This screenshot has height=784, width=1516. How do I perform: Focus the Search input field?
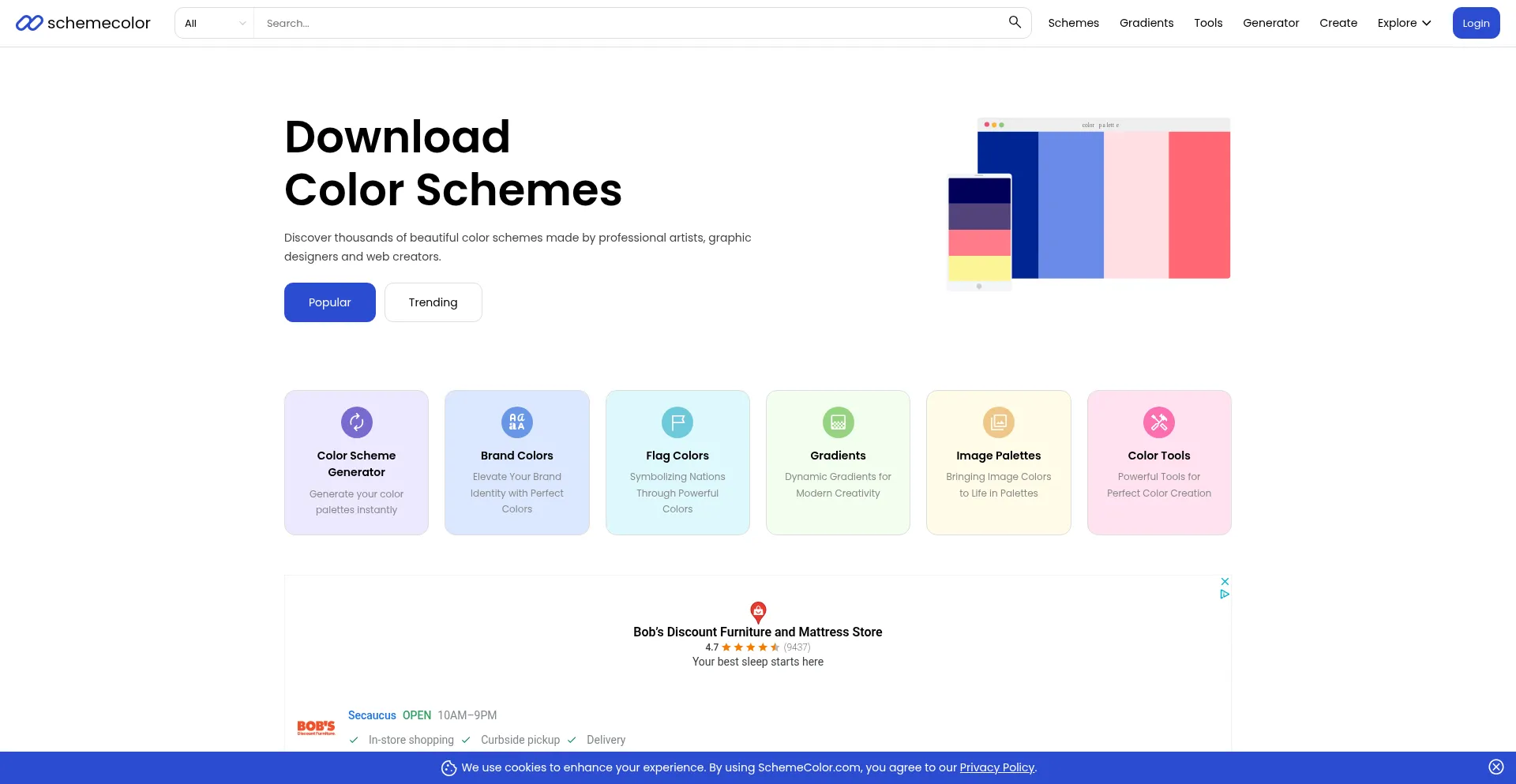[x=632, y=23]
